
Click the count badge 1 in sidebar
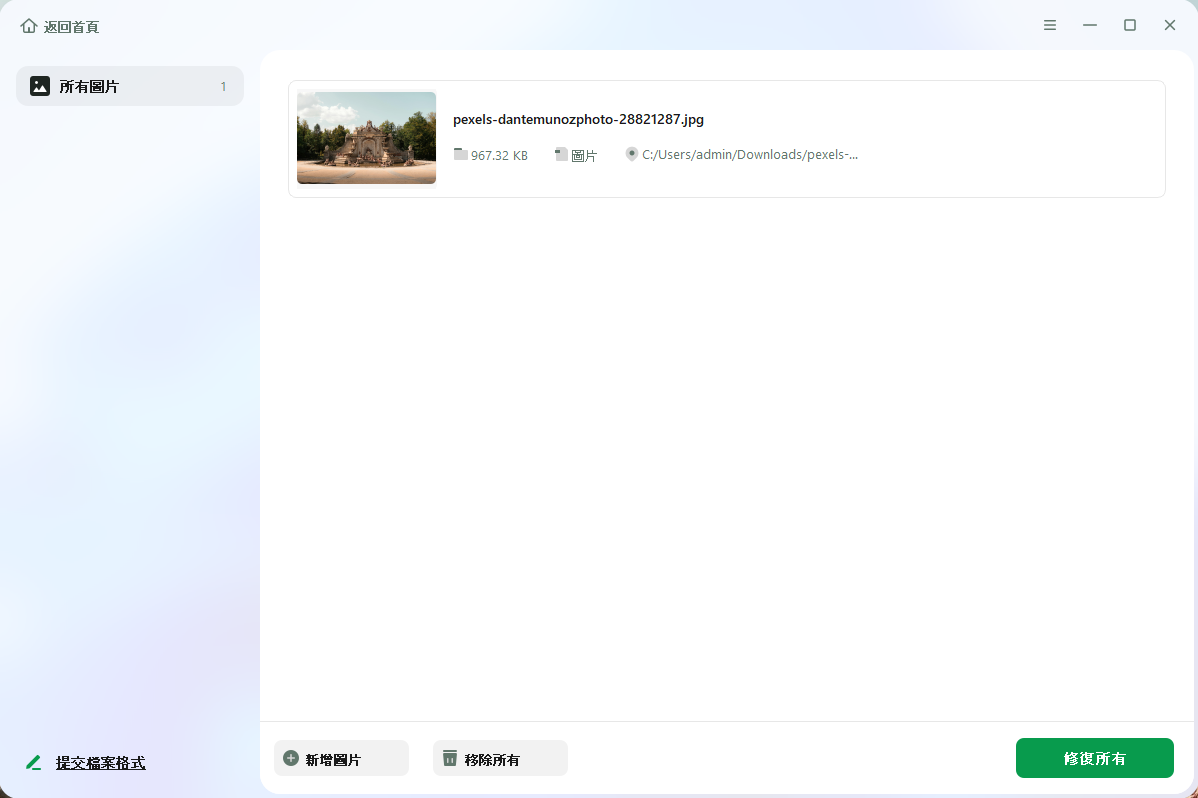pyautogui.click(x=223, y=87)
